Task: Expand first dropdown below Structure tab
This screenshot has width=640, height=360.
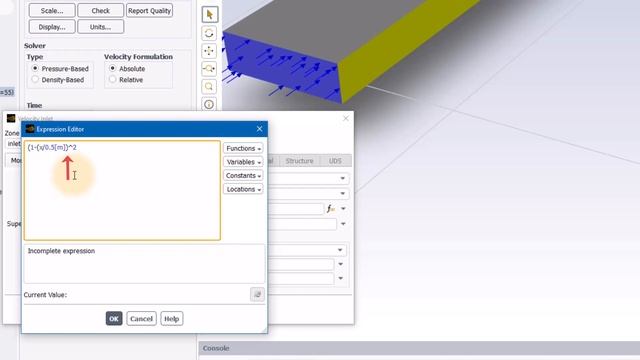Action: pyautogui.click(x=343, y=178)
